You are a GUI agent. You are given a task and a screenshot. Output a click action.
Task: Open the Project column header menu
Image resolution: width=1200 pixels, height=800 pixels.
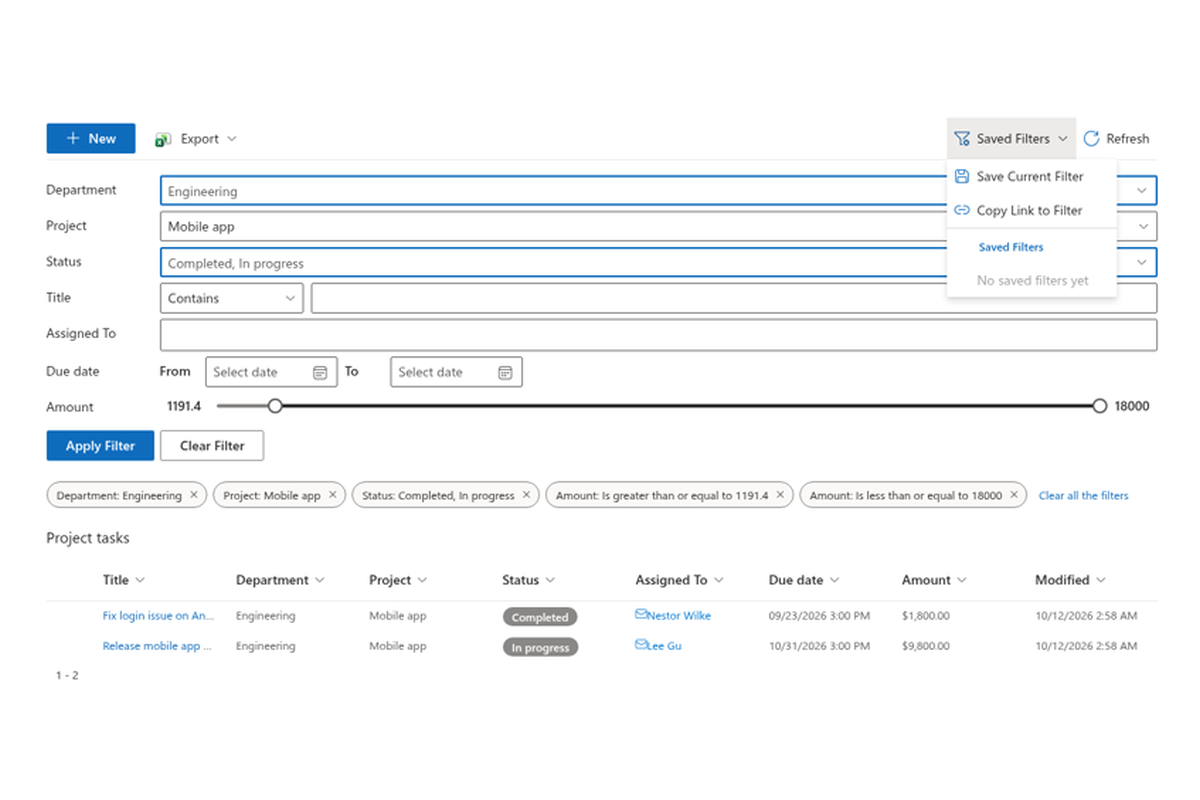398,580
